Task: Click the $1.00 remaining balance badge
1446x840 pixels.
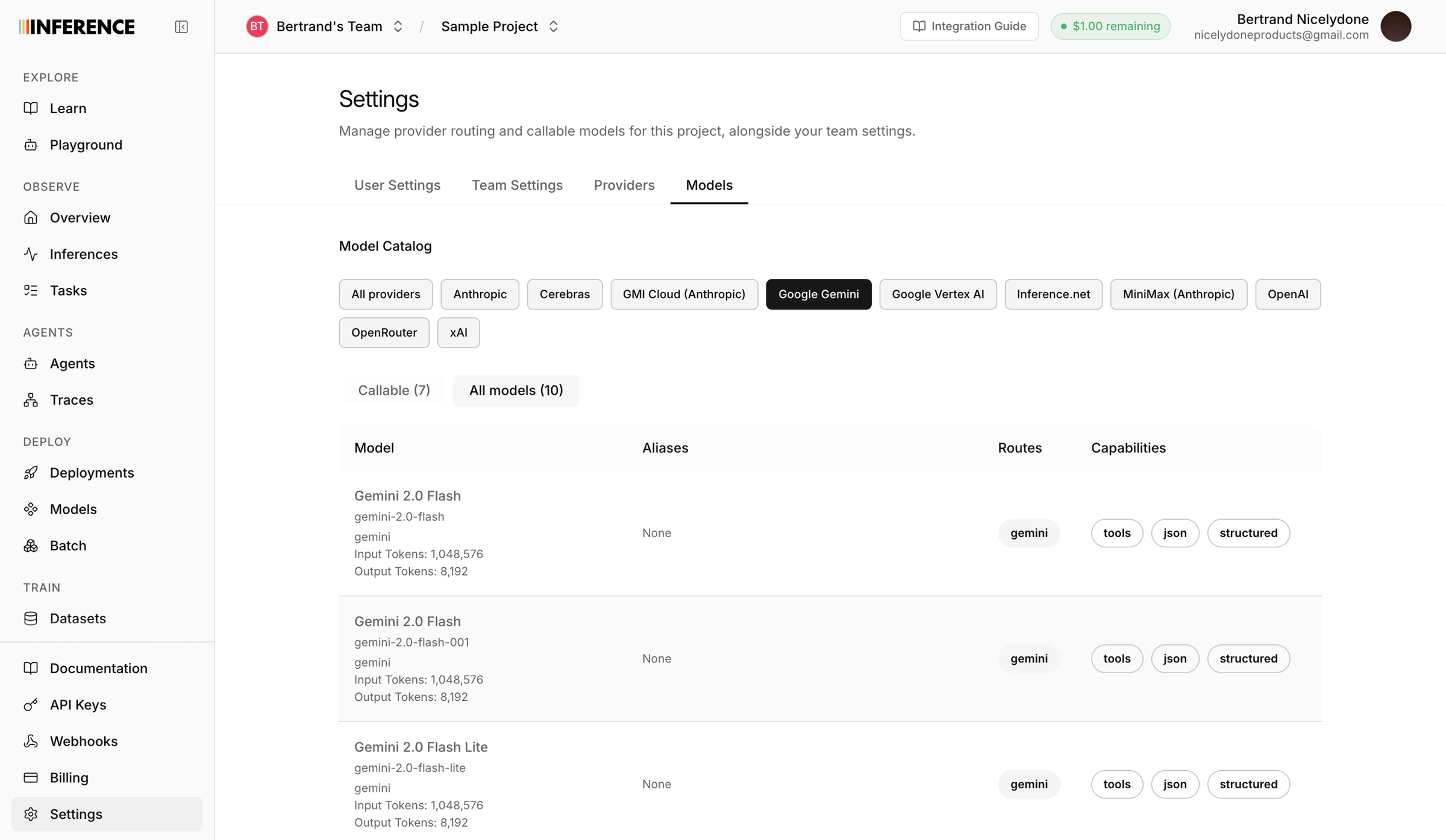Action: click(1110, 26)
